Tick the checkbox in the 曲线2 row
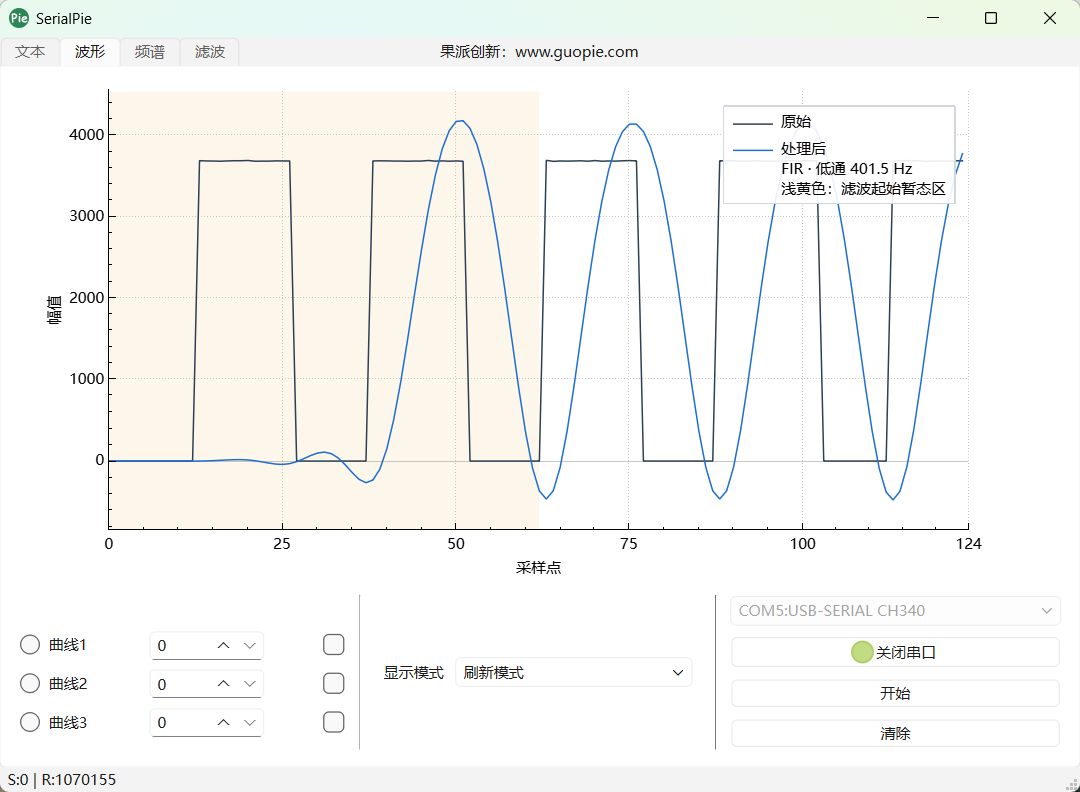Viewport: 1080px width, 792px height. pyautogui.click(x=333, y=683)
